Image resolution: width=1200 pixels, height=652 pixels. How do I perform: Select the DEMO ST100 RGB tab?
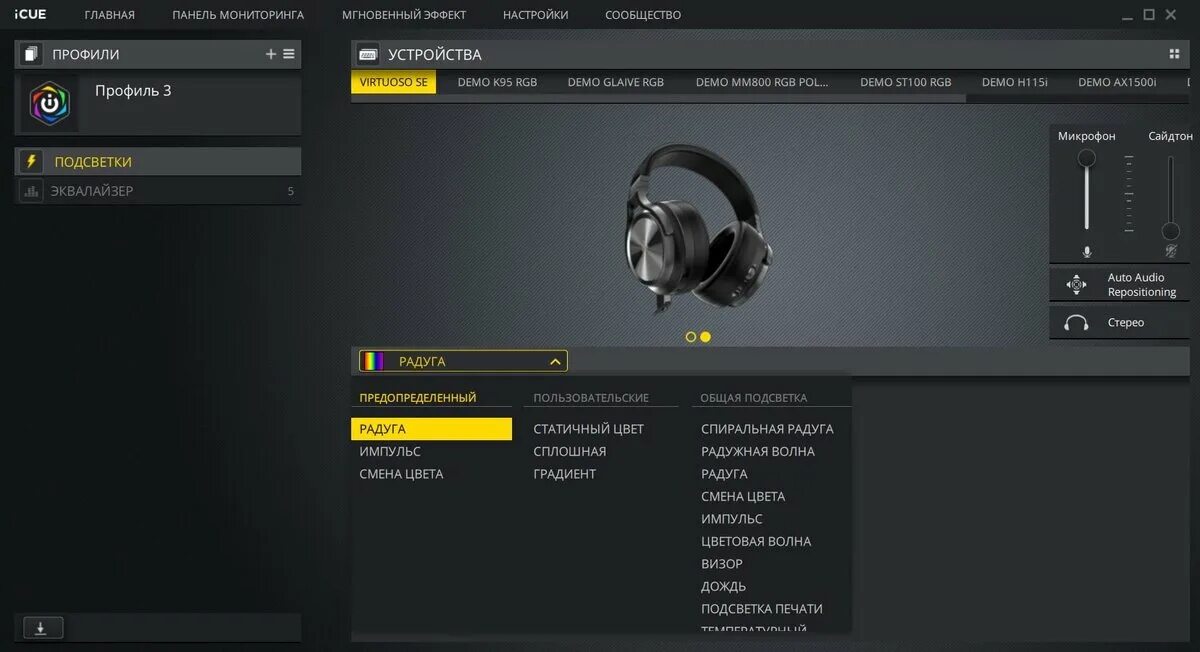pyautogui.click(x=906, y=82)
